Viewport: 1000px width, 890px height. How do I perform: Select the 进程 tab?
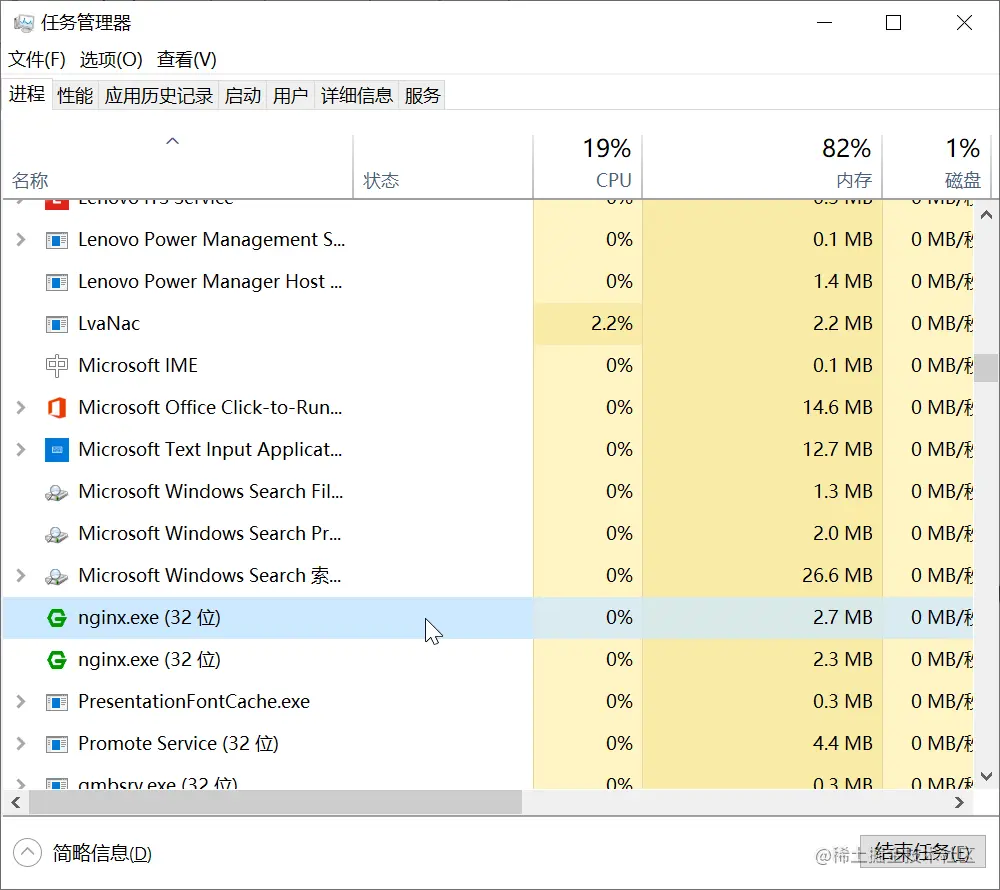click(27, 94)
